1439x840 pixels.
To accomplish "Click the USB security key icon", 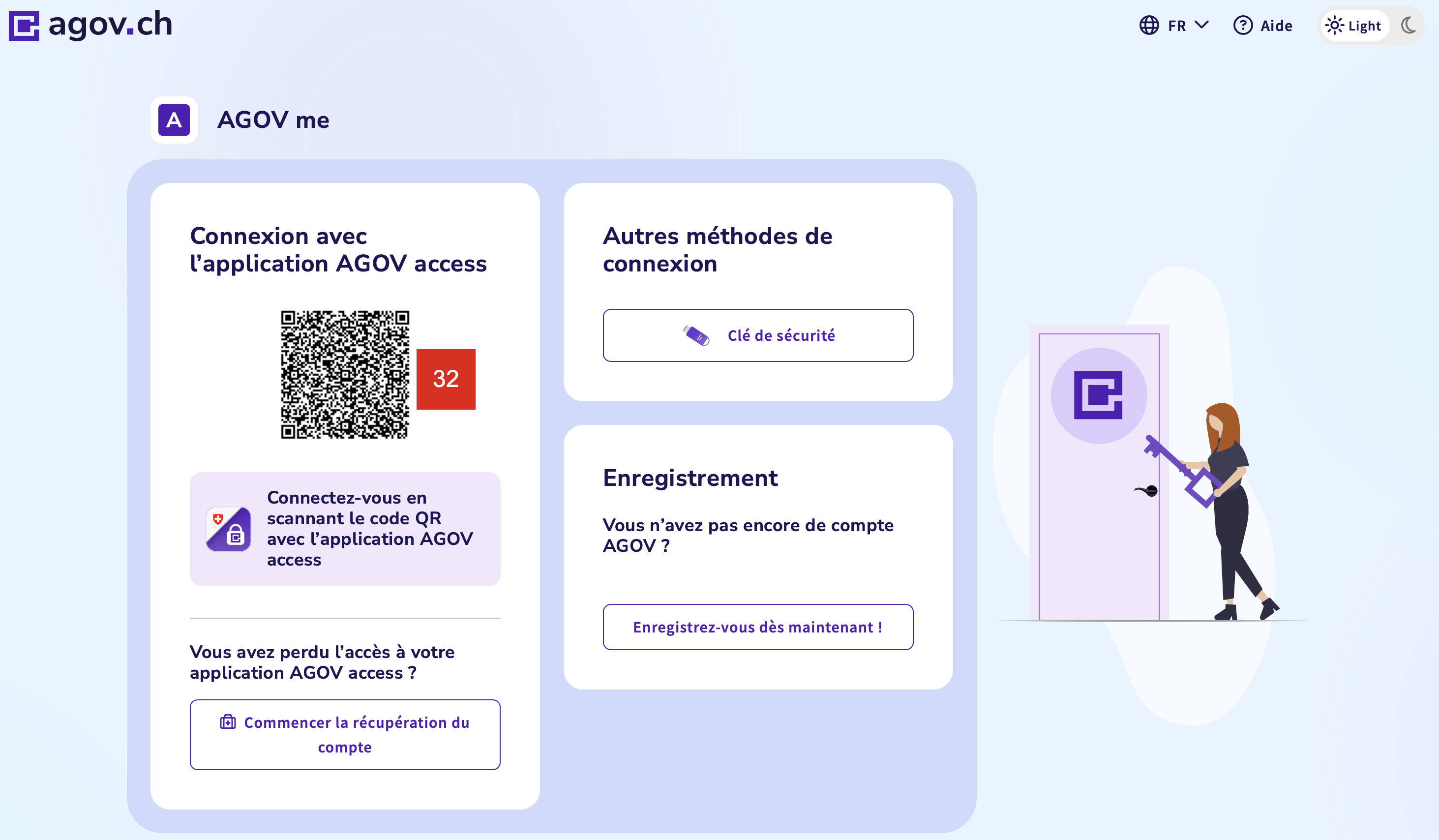I will 696,335.
